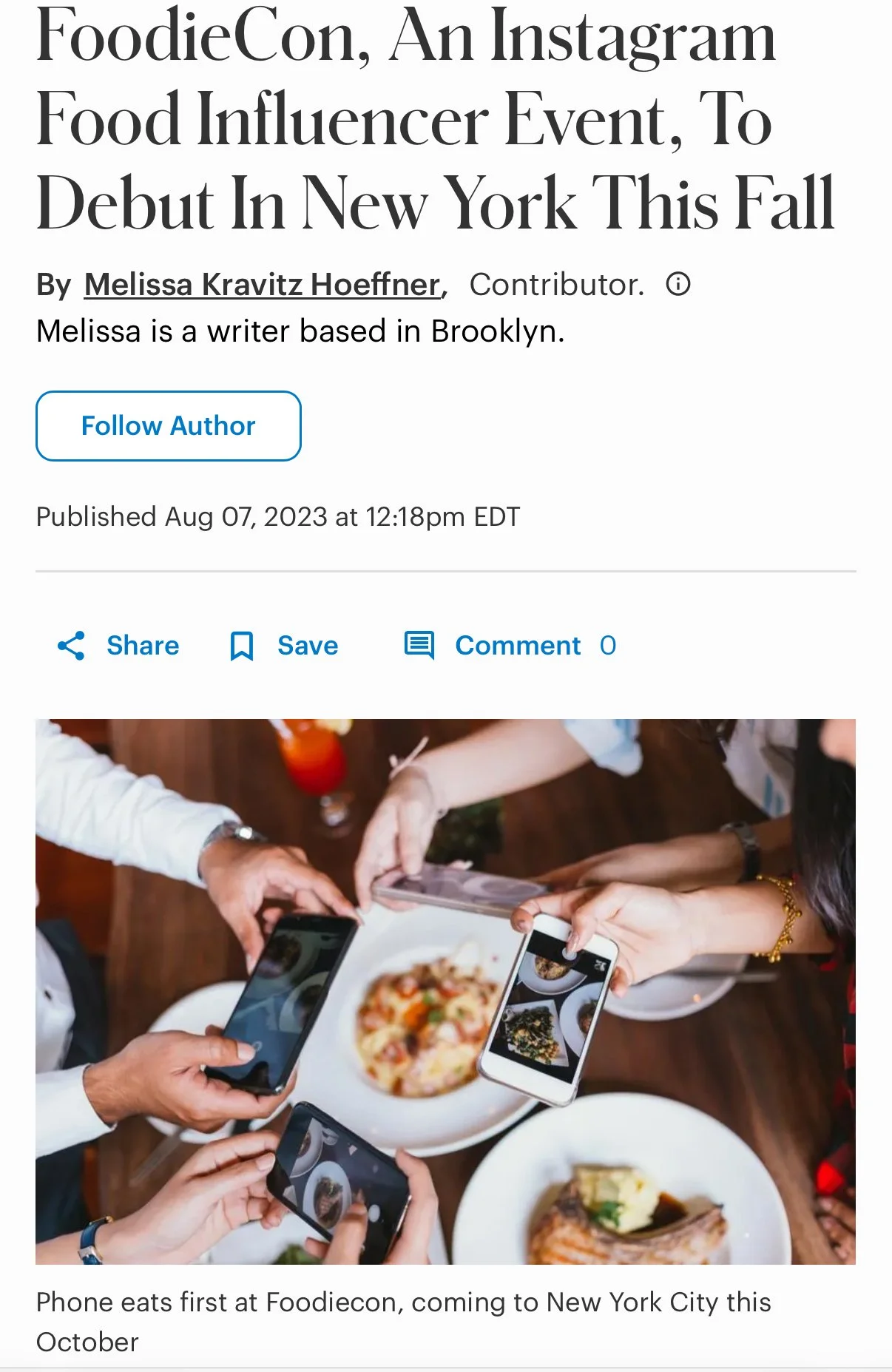Click the FoodieCon article headline
Image resolution: width=892 pixels, height=1372 pixels.
[435, 120]
